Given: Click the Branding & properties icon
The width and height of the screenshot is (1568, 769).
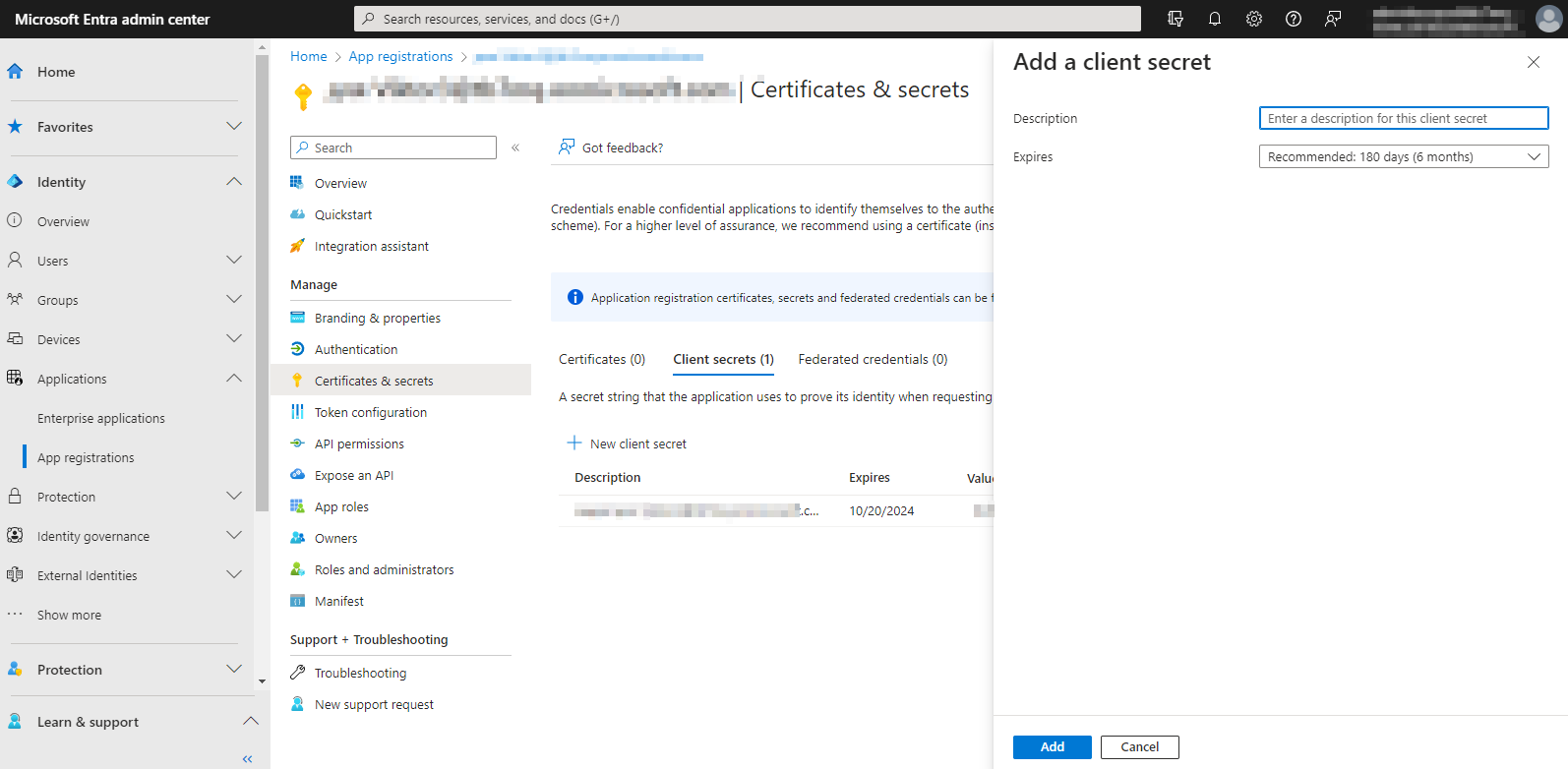Looking at the screenshot, I should coord(297,318).
